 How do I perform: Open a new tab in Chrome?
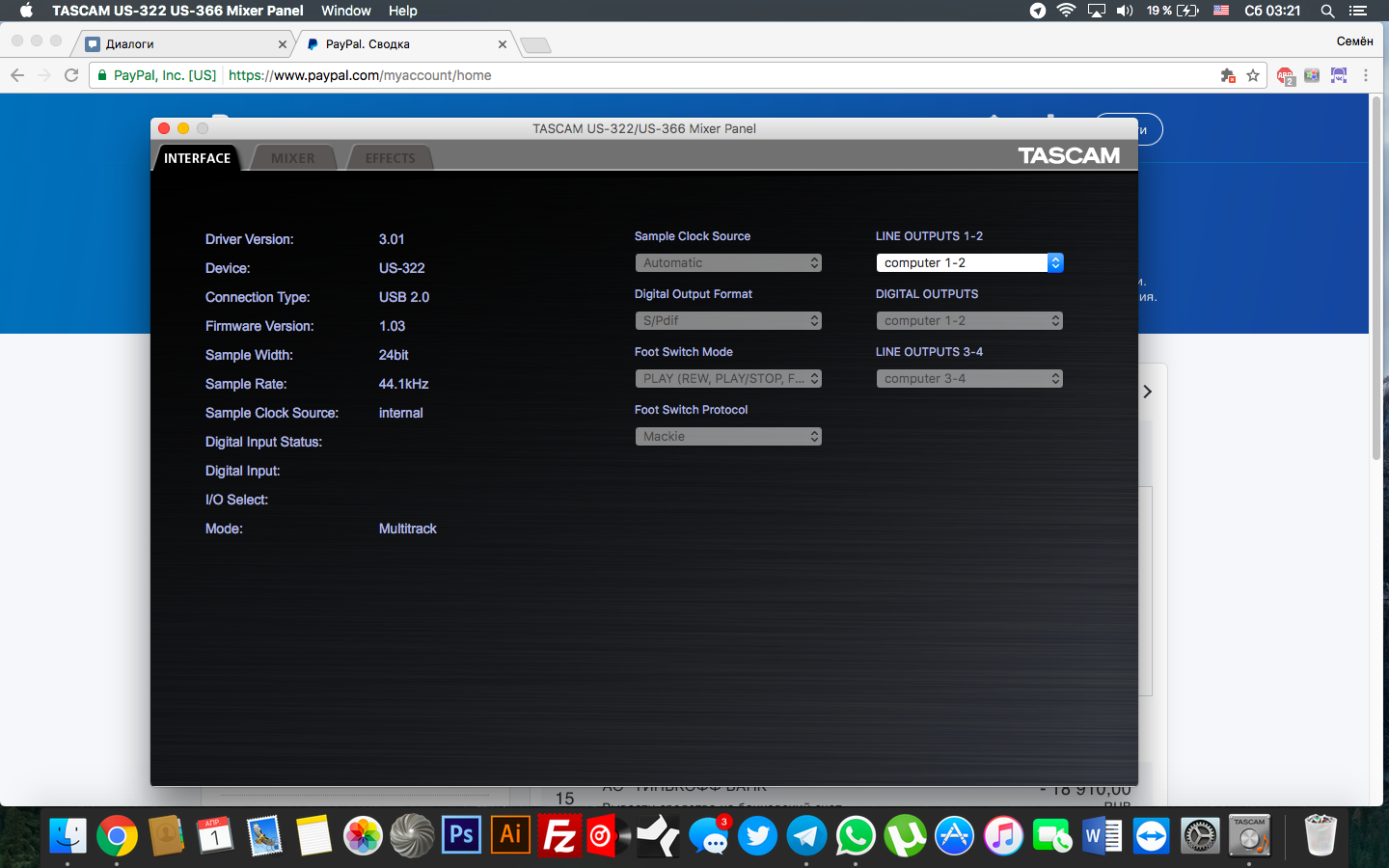tap(535, 45)
